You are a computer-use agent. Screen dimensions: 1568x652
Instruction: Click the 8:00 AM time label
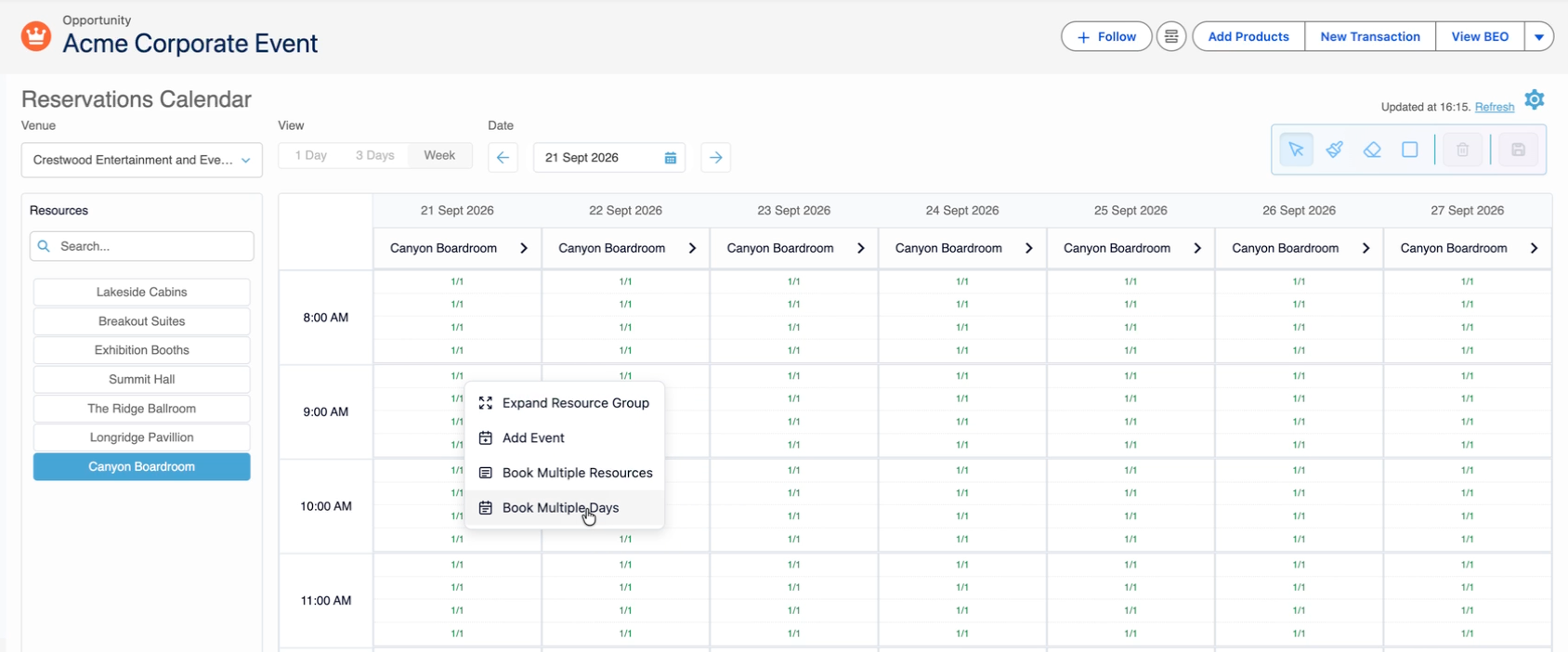point(326,318)
